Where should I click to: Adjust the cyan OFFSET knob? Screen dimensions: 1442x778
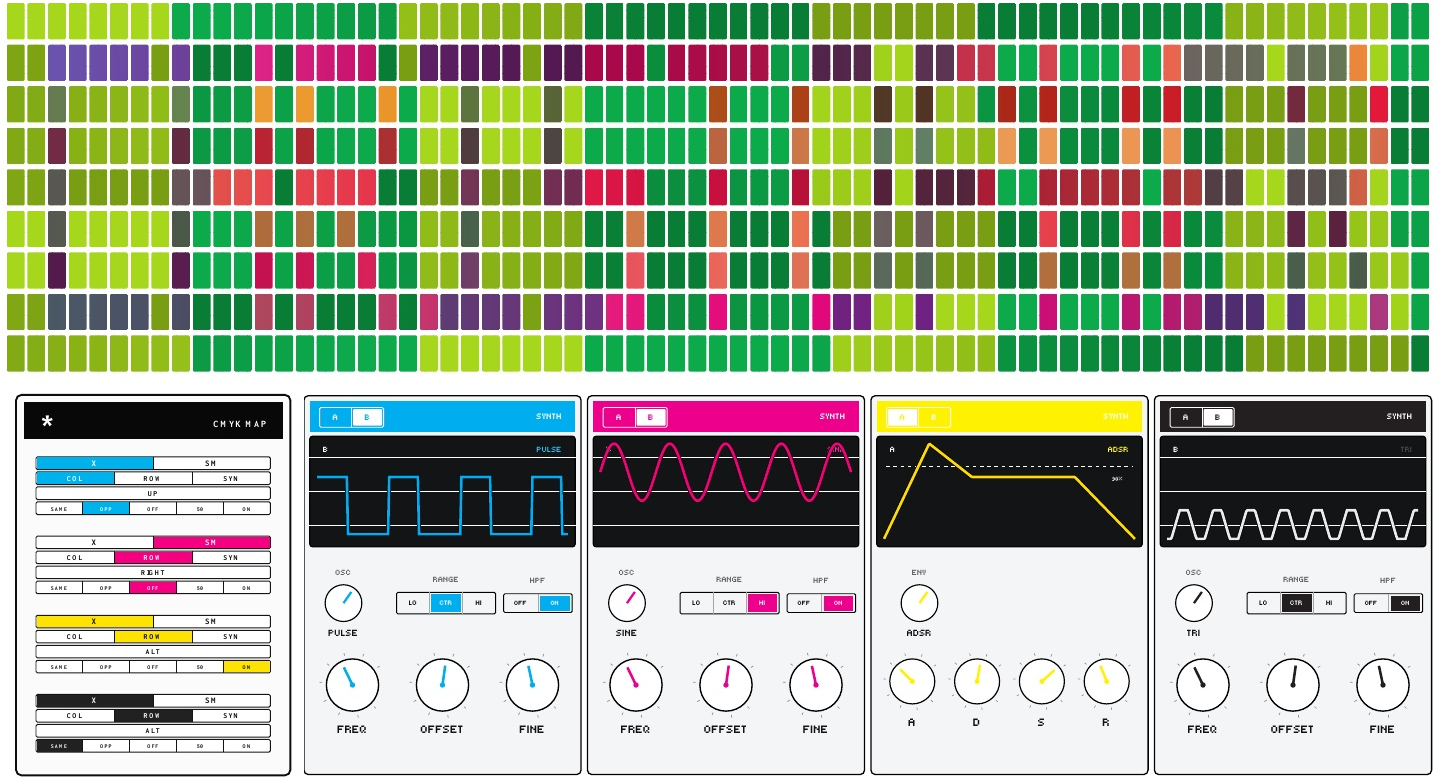[442, 685]
